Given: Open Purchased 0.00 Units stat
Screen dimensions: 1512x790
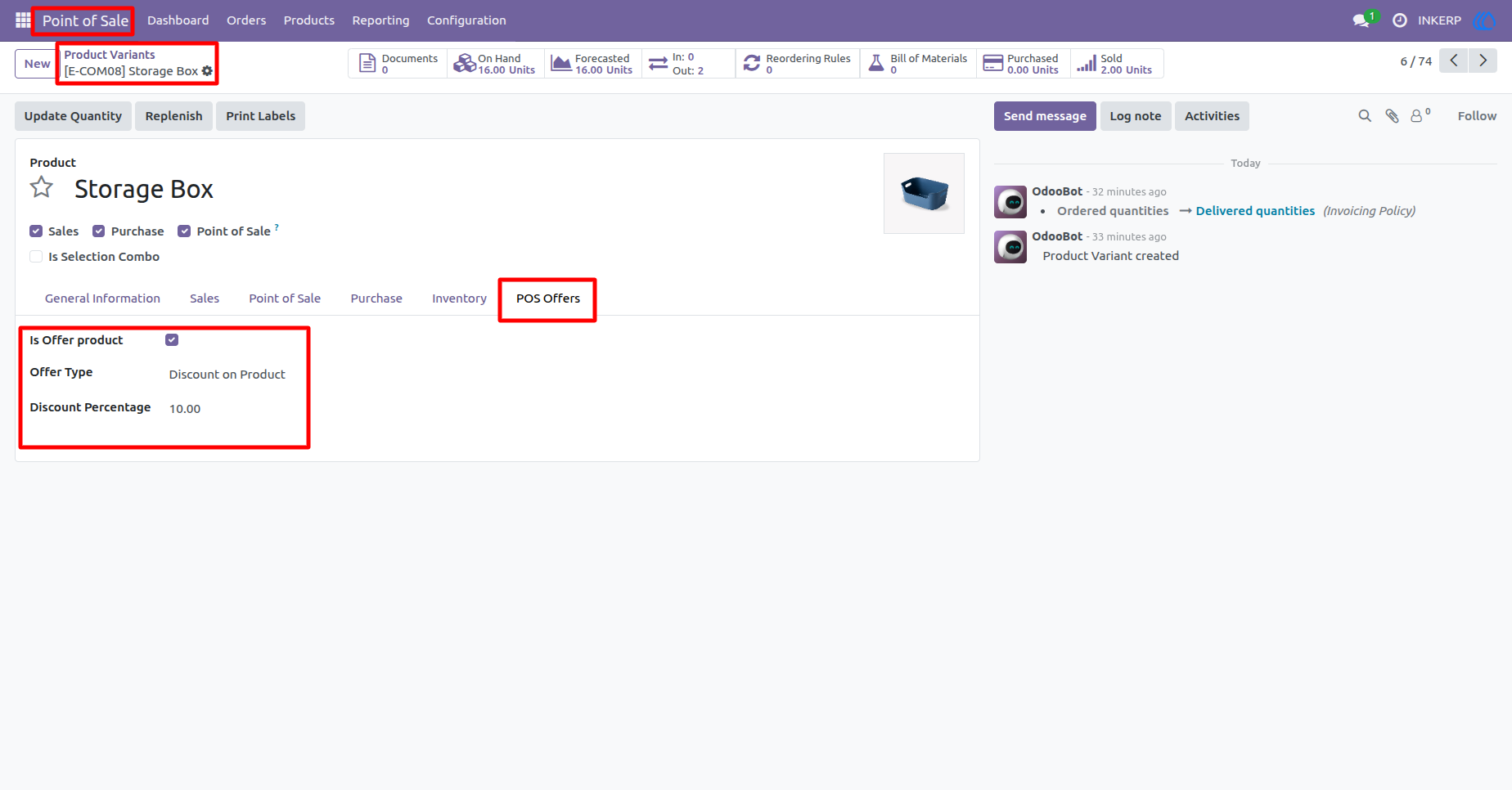Looking at the screenshot, I should click(x=1023, y=64).
